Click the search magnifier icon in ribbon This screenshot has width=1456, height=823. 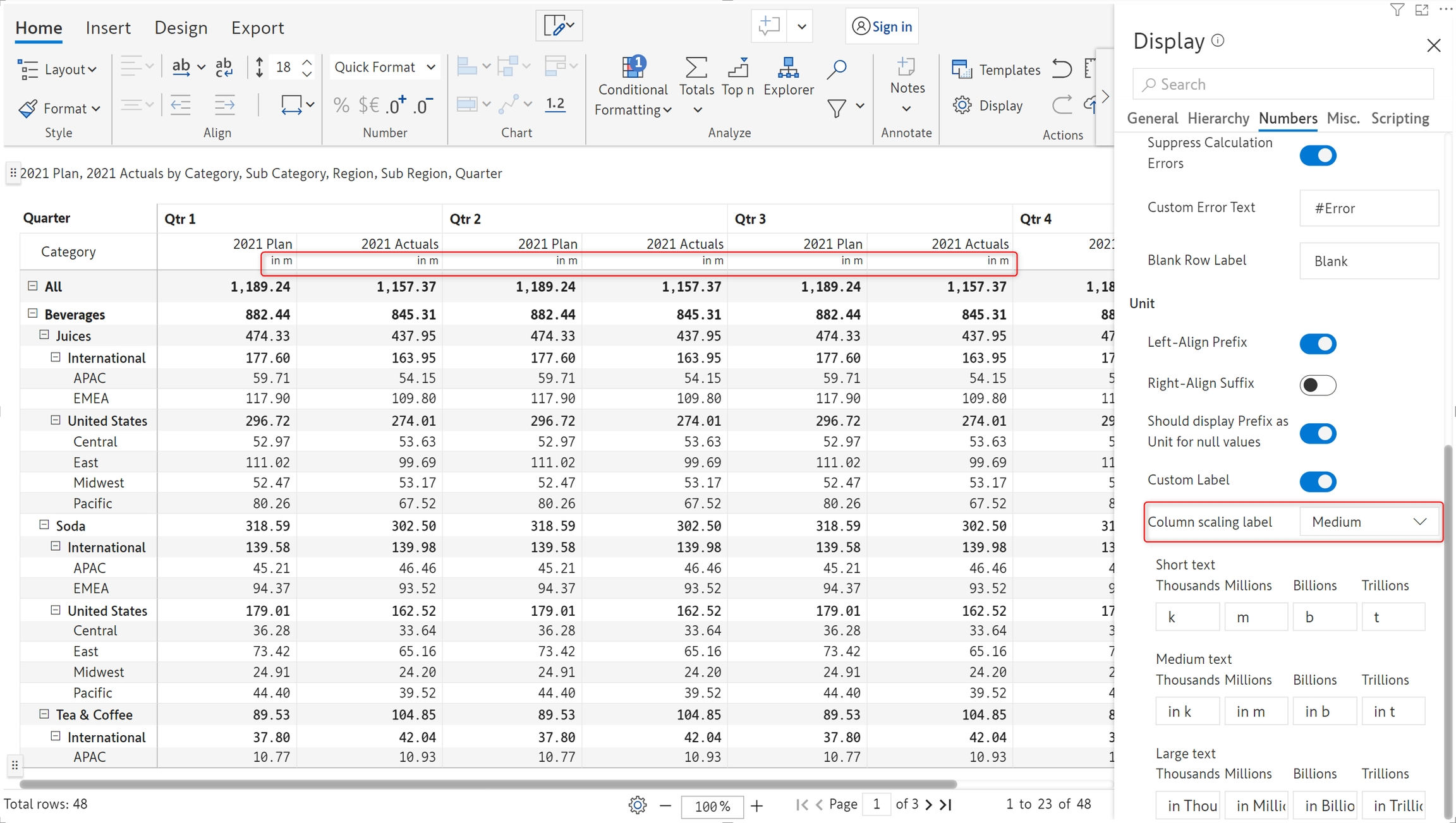tap(837, 69)
